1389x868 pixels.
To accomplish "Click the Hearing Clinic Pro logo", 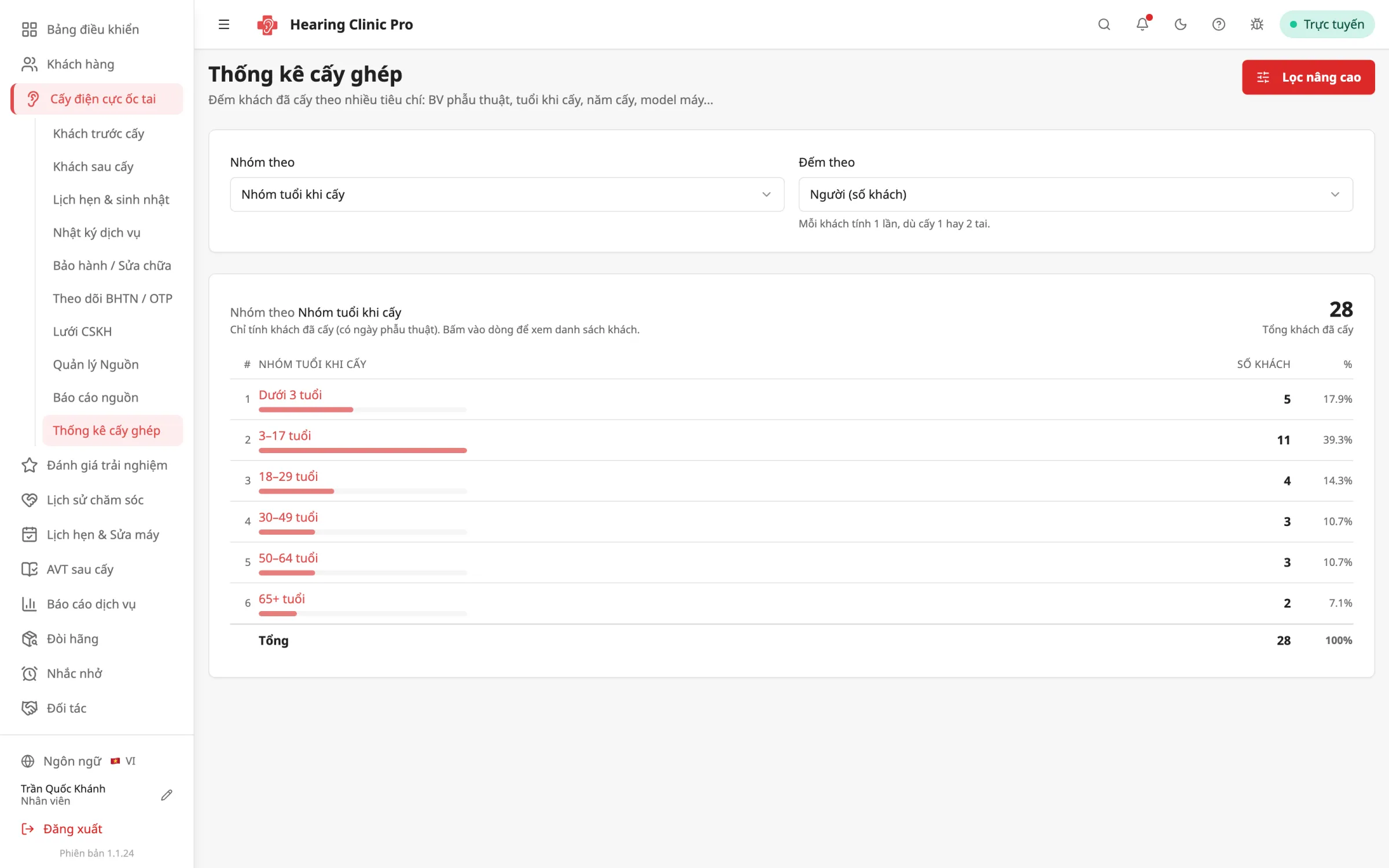I will tap(267, 24).
